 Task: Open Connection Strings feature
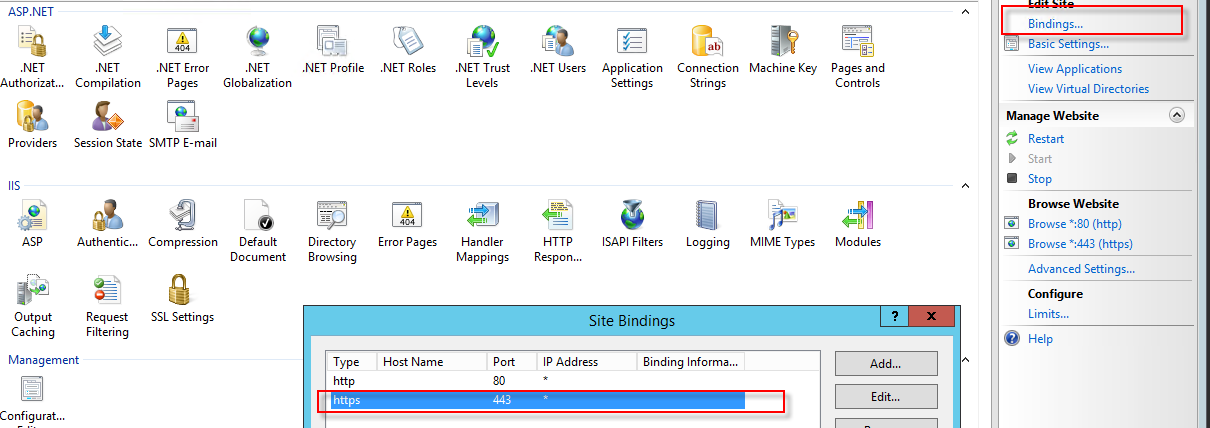click(707, 57)
